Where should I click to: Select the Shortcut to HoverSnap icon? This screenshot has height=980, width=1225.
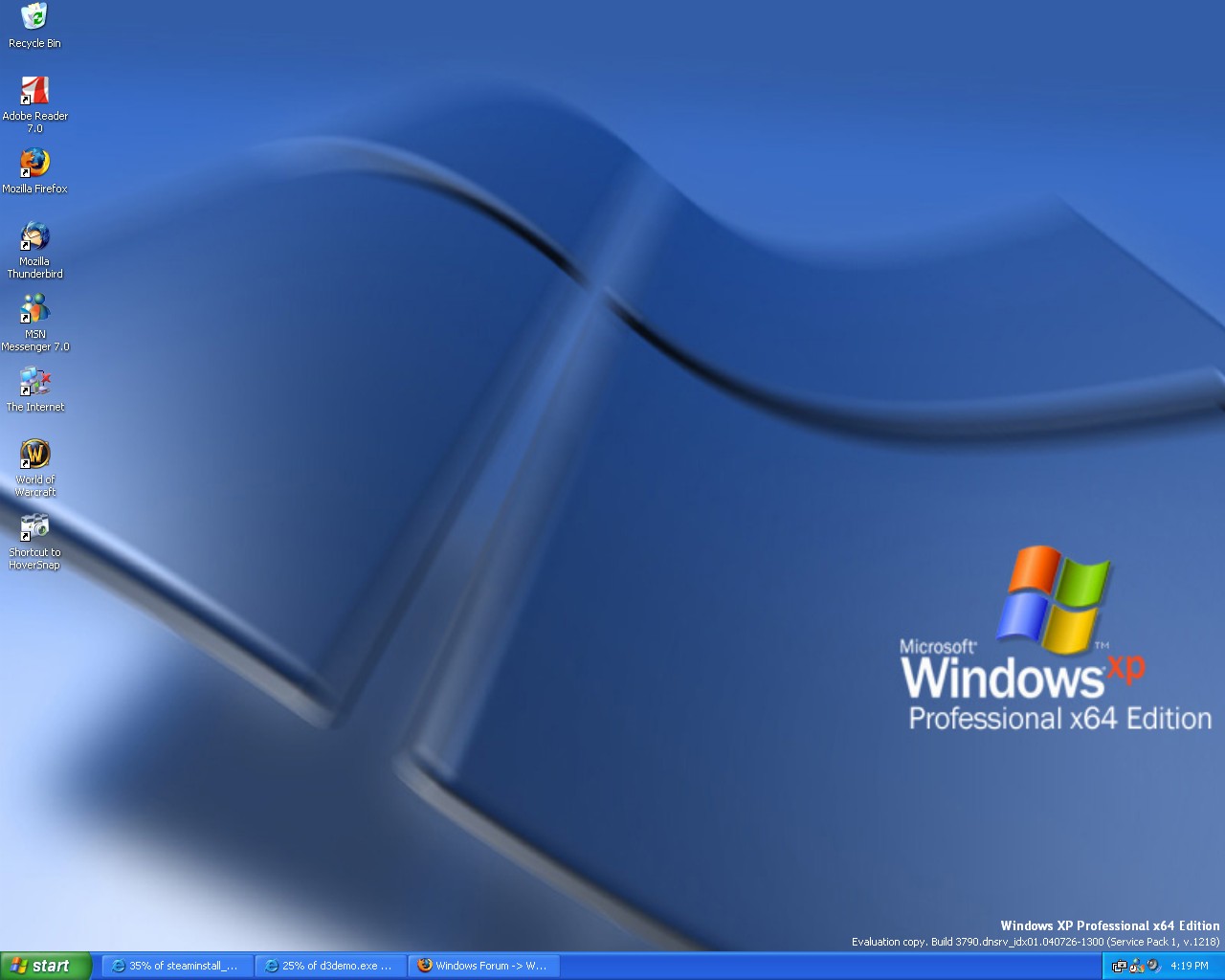pyautogui.click(x=34, y=542)
